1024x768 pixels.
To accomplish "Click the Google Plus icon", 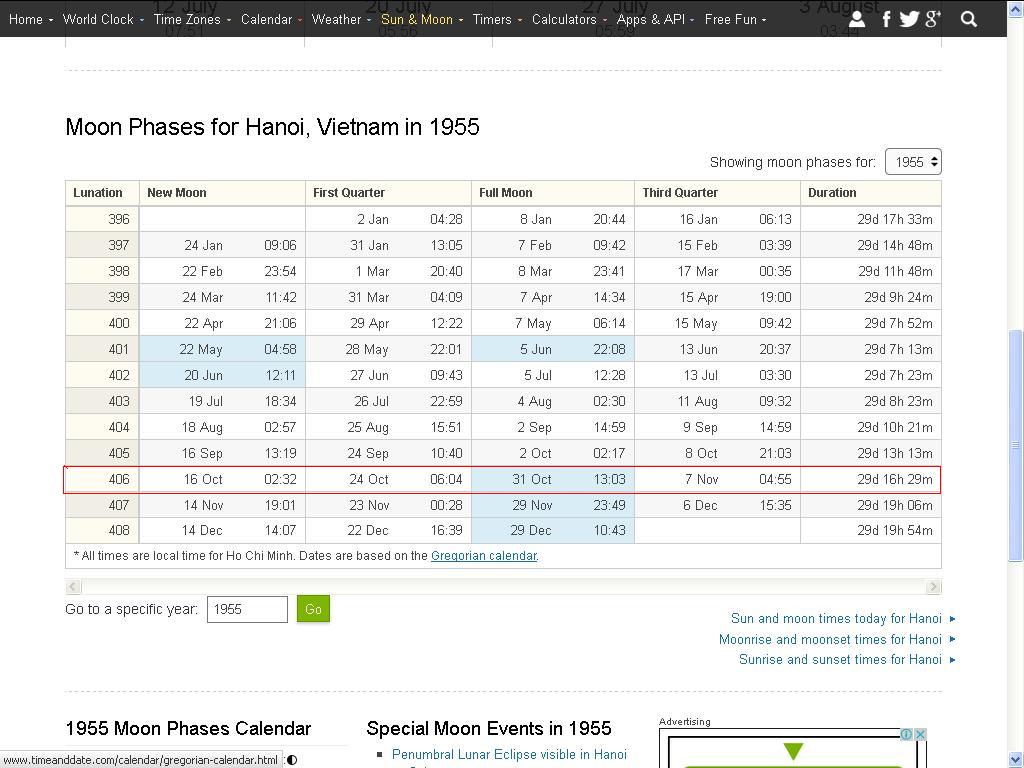I will click(933, 19).
